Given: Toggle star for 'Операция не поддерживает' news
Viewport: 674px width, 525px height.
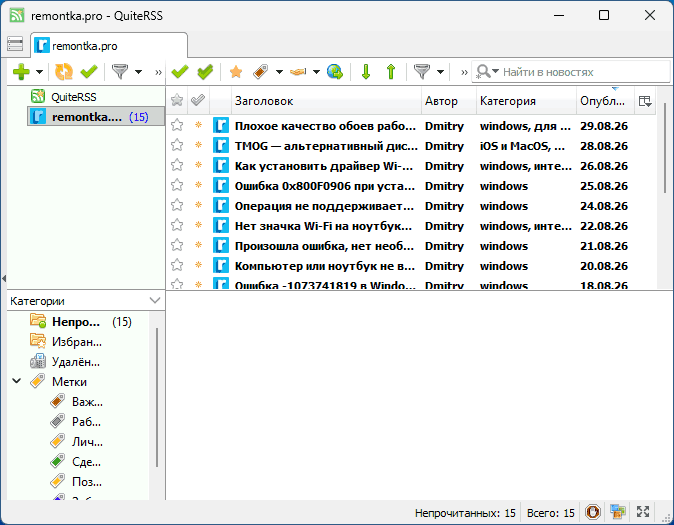Looking at the screenshot, I should pos(177,205).
